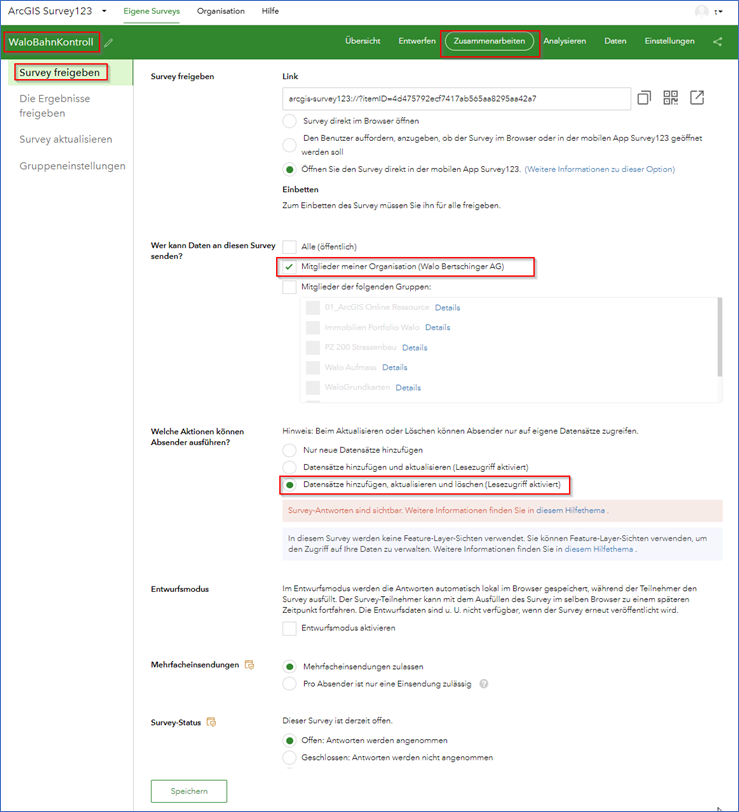Screen dimensions: 739x812
Task: Select Datensätze hinzufügen, aktualisieren und löschen
Action: [x=289, y=485]
